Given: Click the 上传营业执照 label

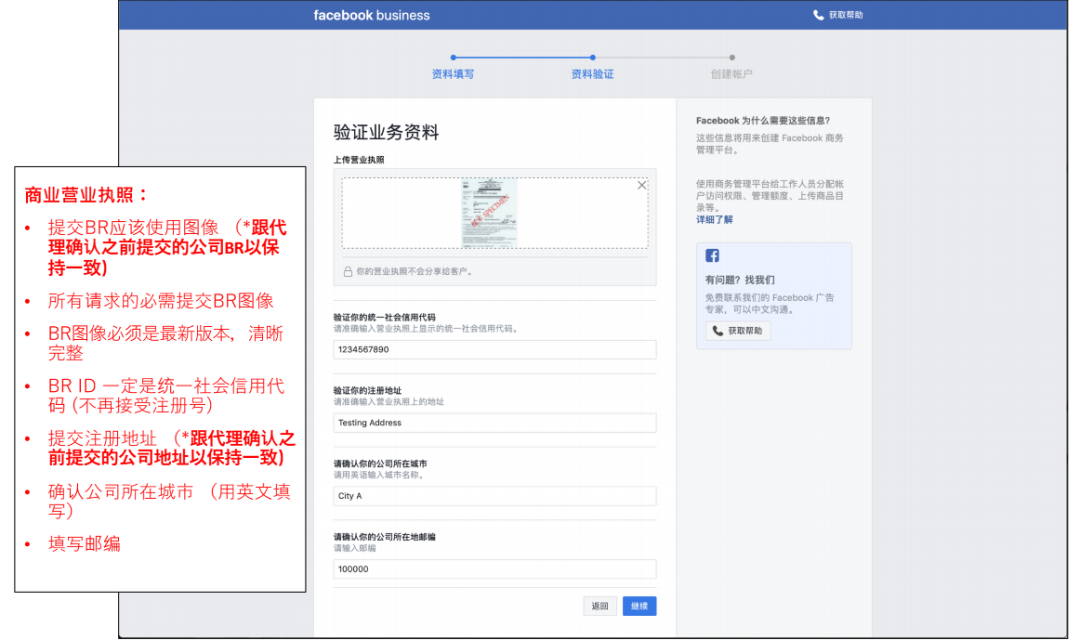Looking at the screenshot, I should [x=359, y=160].
